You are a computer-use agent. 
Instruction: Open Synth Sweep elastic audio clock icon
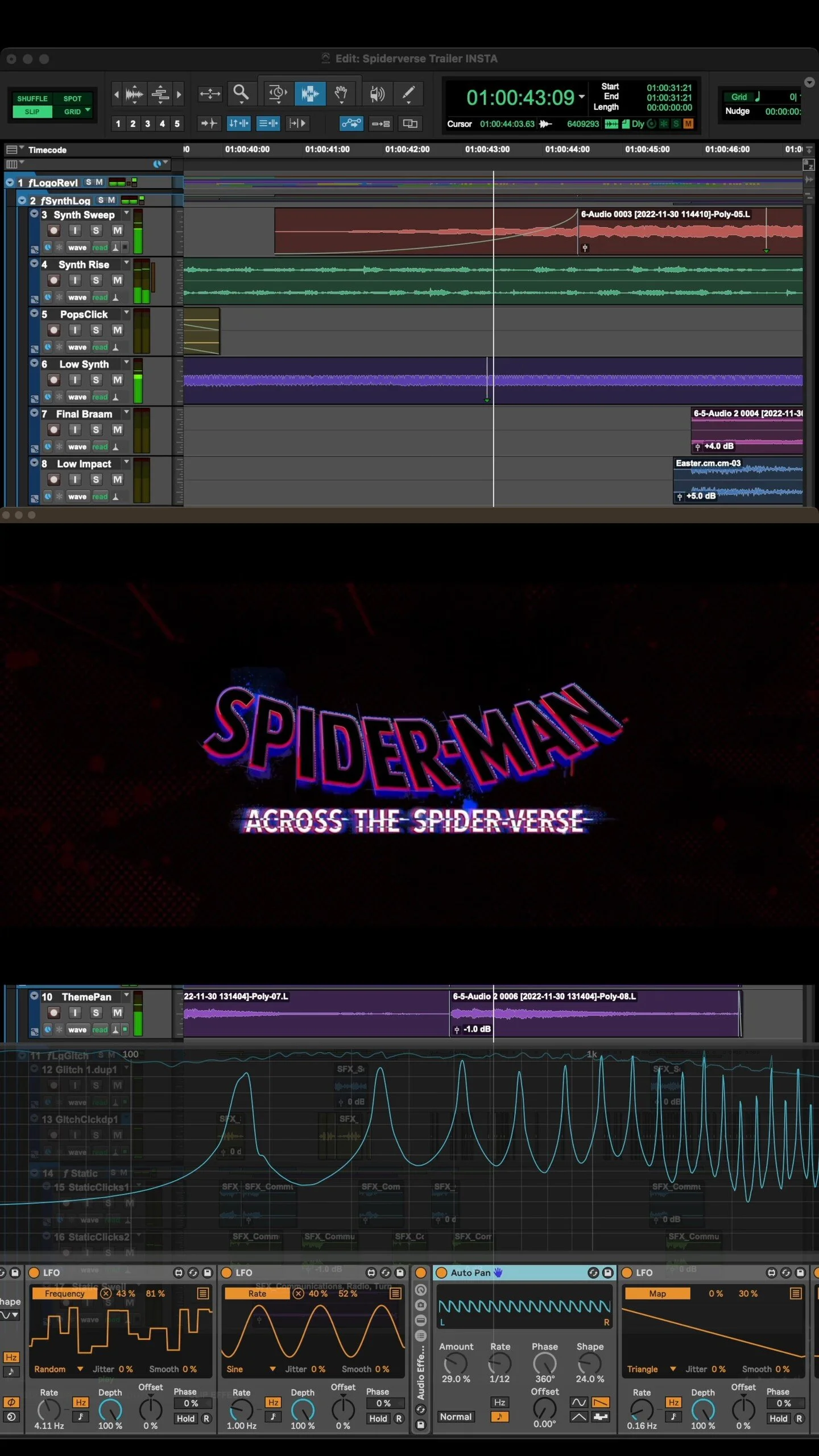coord(48,247)
